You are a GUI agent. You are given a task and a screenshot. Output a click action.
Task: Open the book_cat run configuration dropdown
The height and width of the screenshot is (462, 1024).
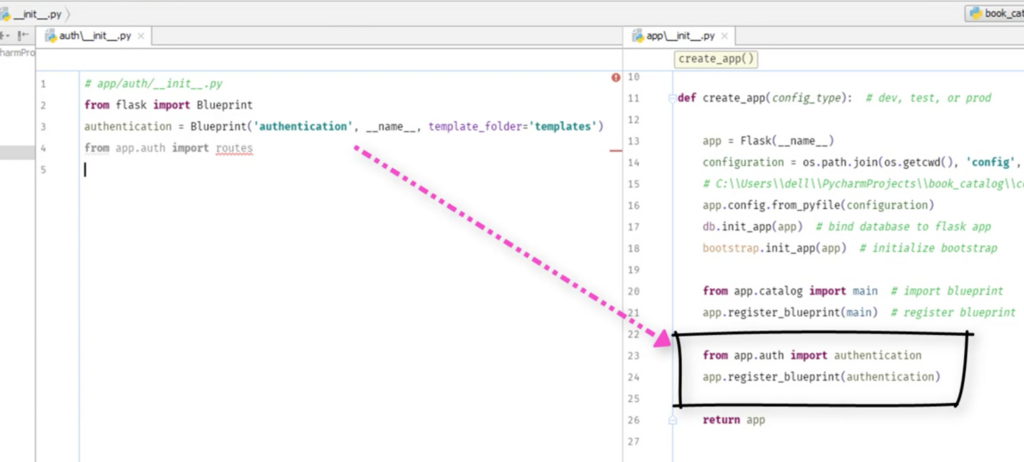[994, 14]
